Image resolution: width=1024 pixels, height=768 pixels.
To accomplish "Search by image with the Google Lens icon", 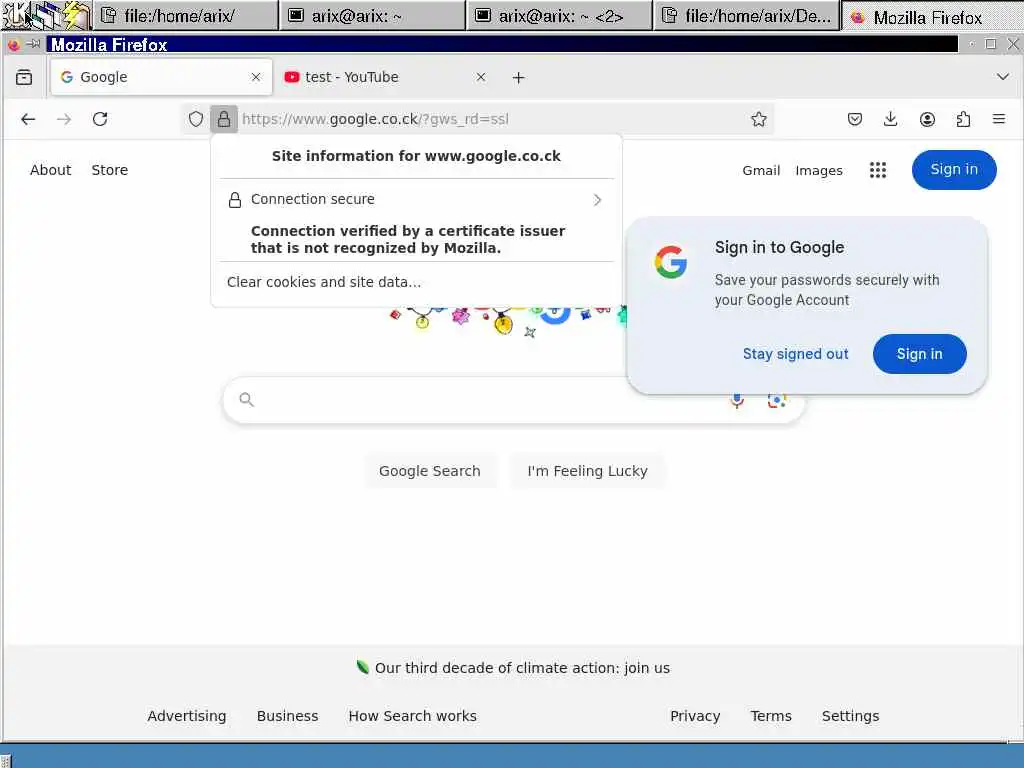I will click(776, 400).
